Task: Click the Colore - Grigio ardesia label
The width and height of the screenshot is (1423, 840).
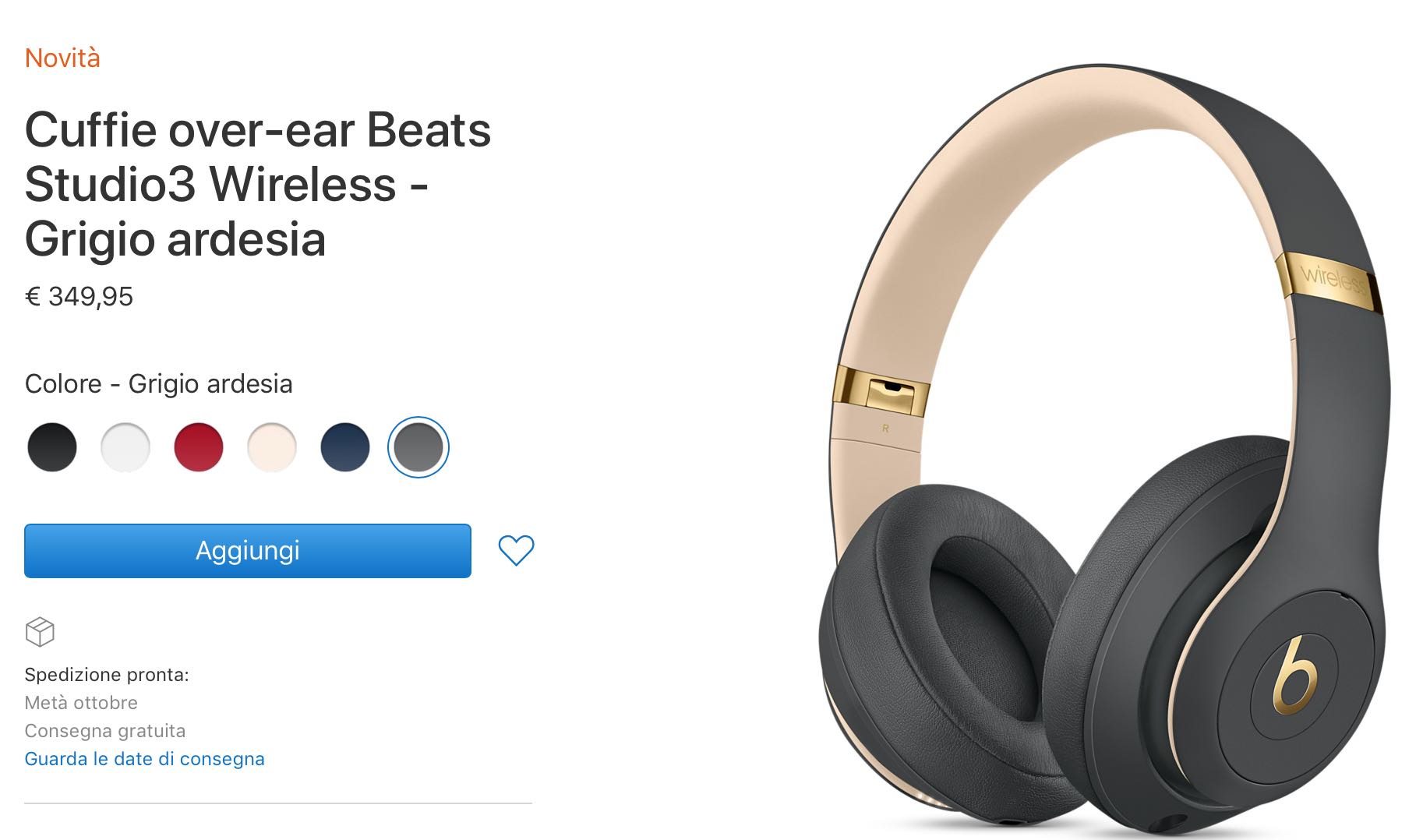Action: (x=158, y=384)
